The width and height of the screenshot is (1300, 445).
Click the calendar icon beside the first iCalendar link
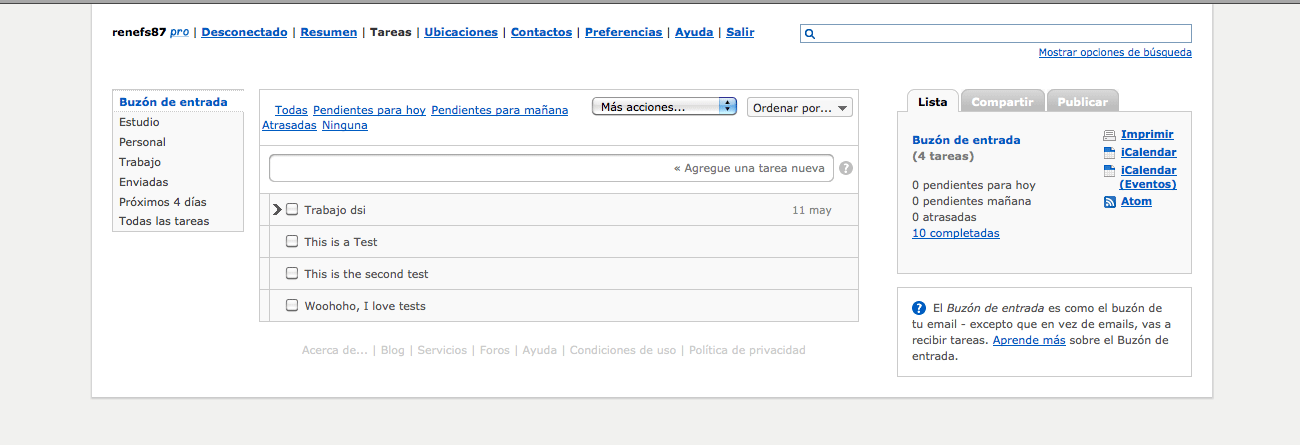click(1108, 153)
